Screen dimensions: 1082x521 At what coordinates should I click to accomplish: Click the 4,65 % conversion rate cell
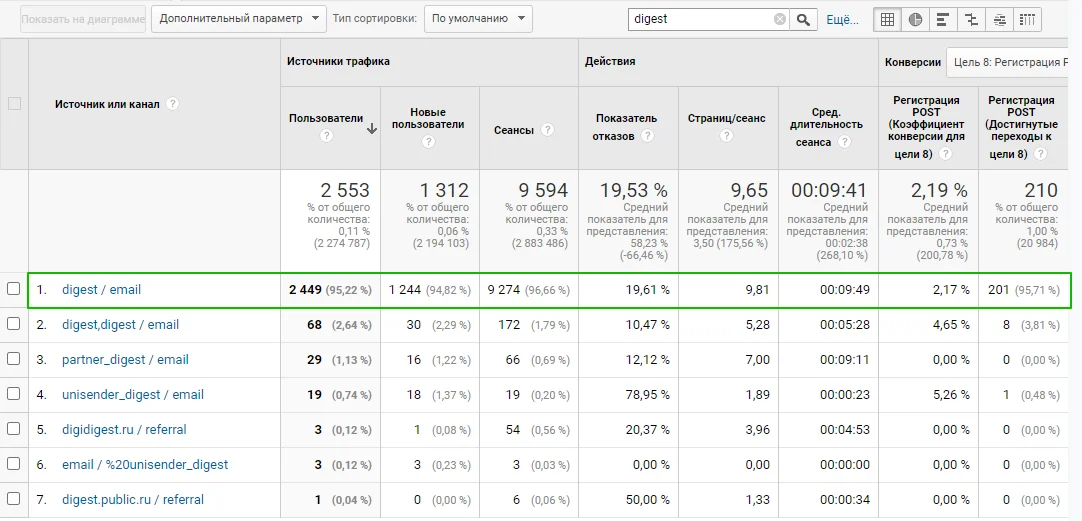click(950, 324)
